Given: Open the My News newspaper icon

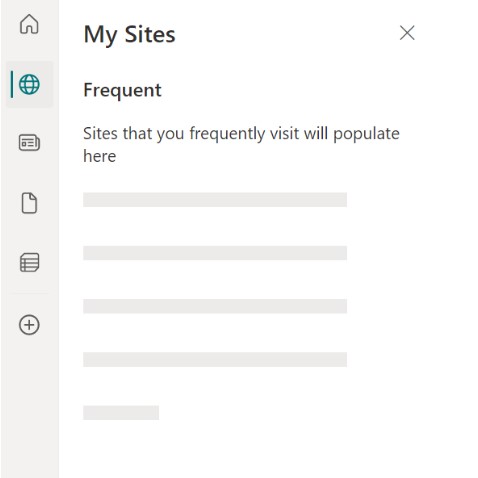Looking at the screenshot, I should pyautogui.click(x=29, y=143).
